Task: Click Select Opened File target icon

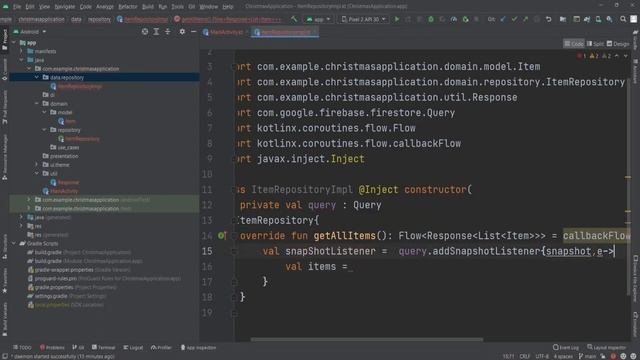Action: (145, 31)
